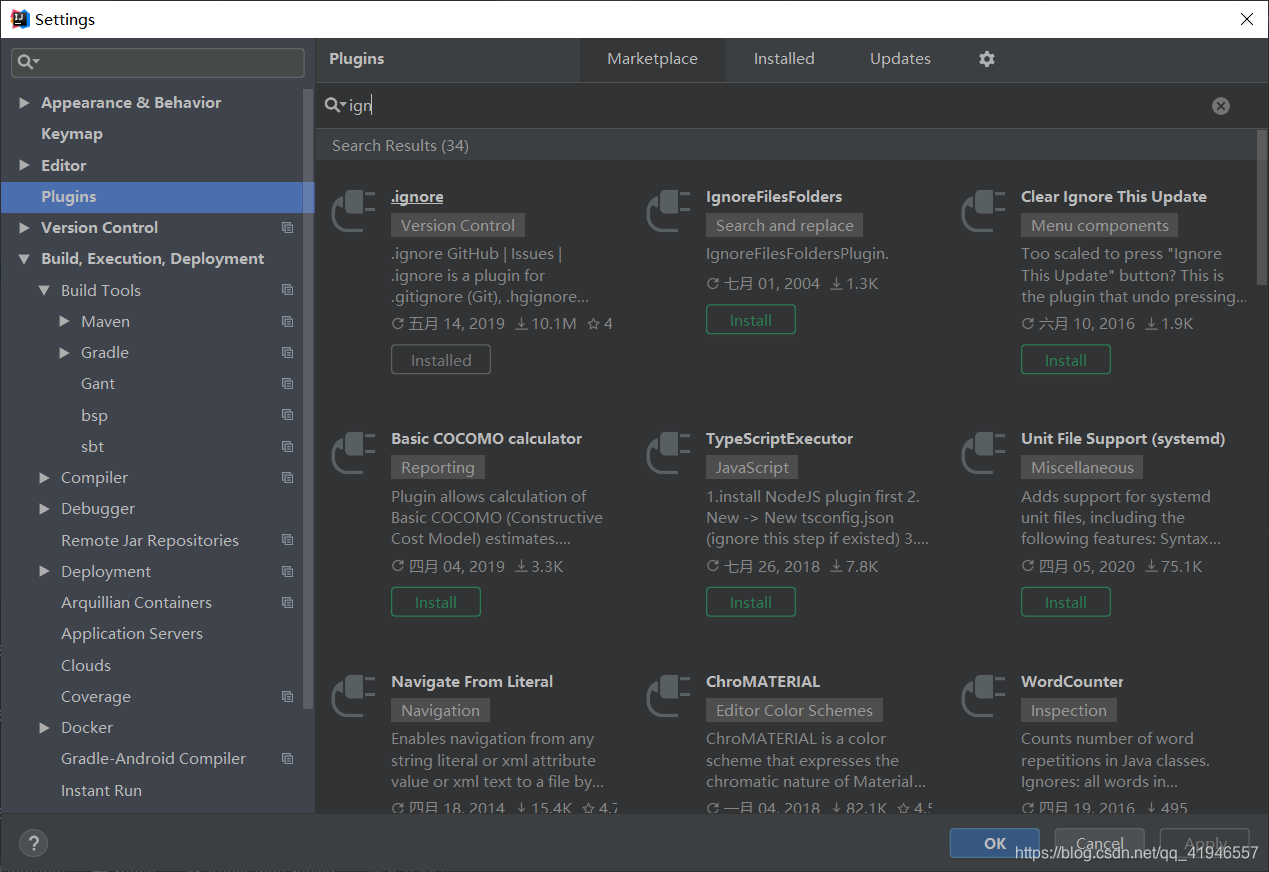Install the Clear Ignore This Update plugin

pyautogui.click(x=1066, y=360)
